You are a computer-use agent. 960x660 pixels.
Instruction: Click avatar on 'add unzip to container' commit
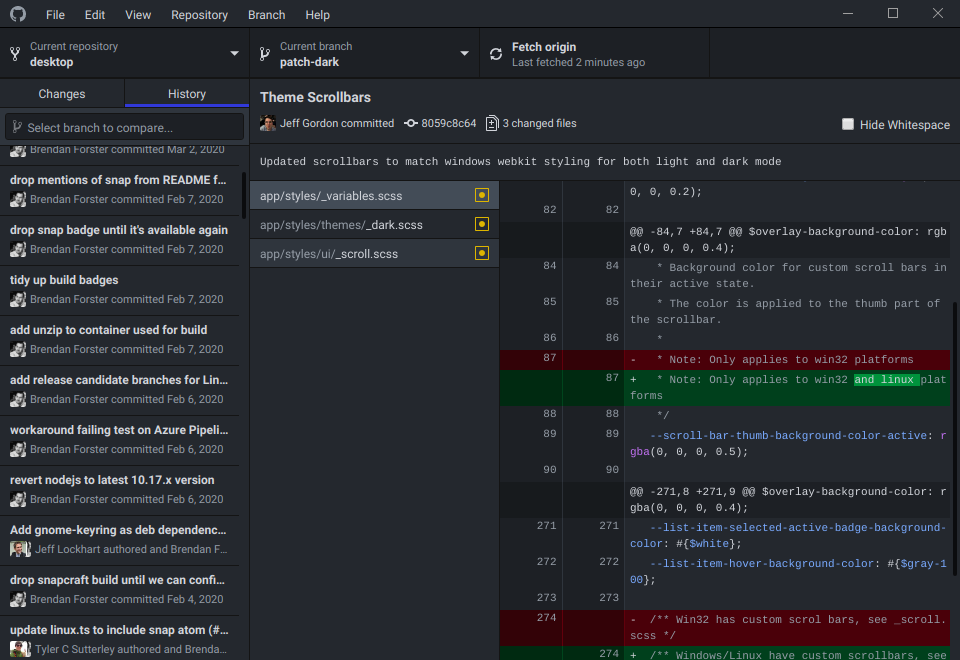(x=18, y=349)
